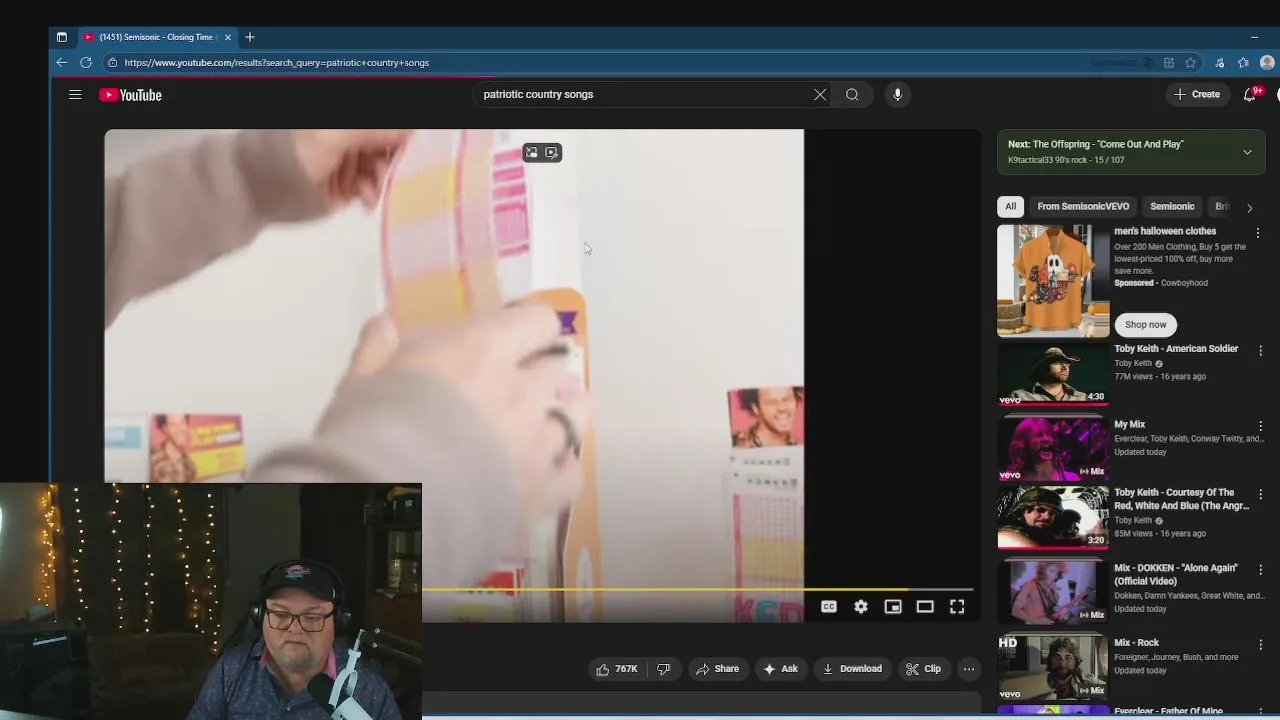The height and width of the screenshot is (720, 1280).
Task: Open more actions ellipsis under video
Action: click(968, 669)
